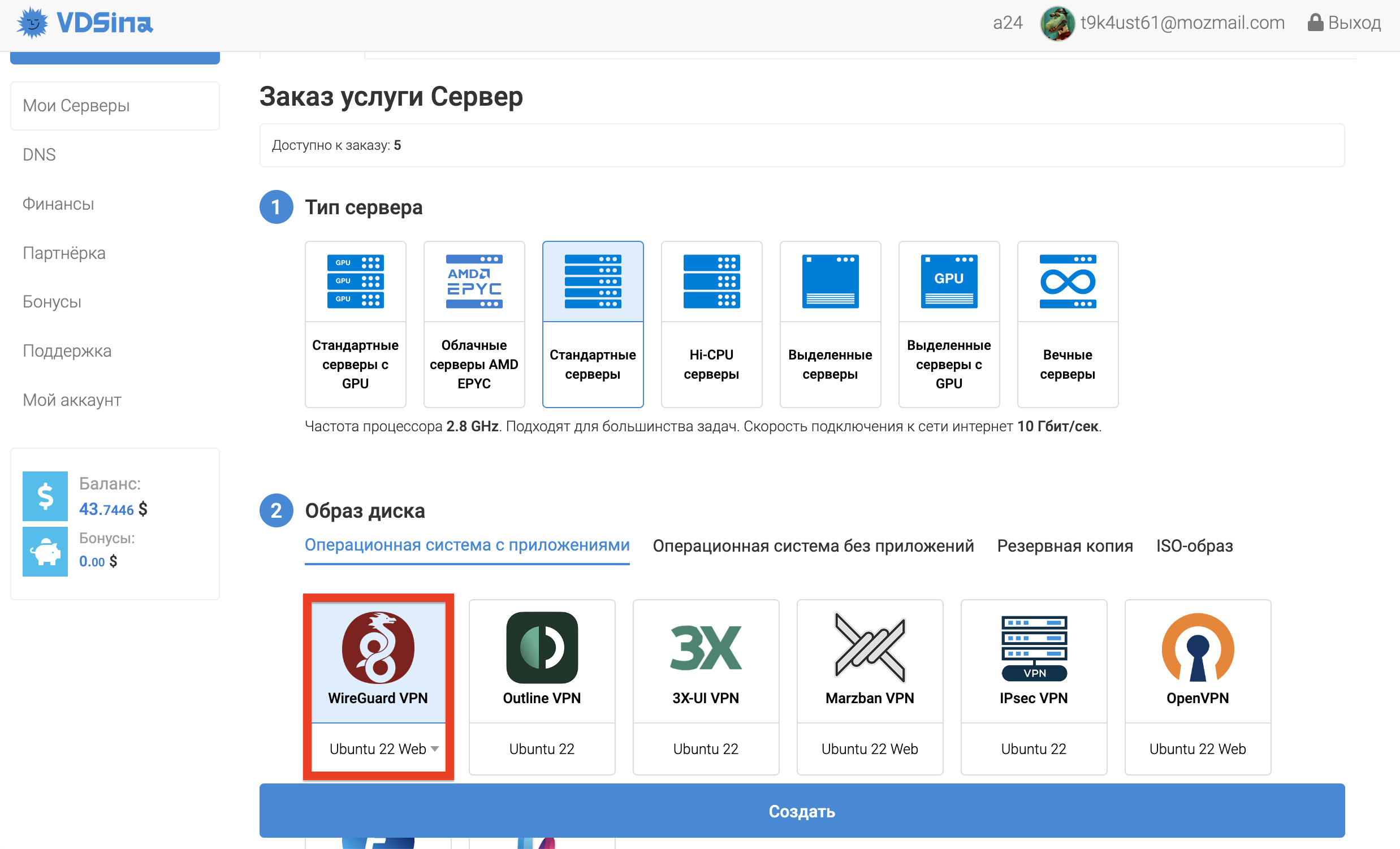
Task: Choose the Marzban VPN icon
Action: (x=870, y=647)
